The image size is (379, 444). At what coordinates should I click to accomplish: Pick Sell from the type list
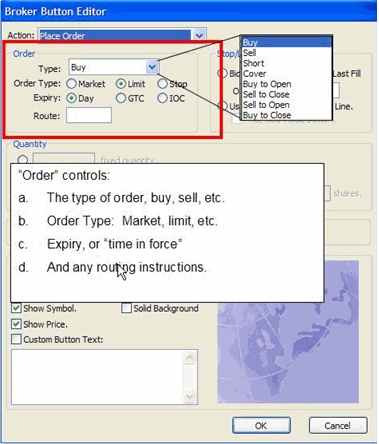(286, 53)
